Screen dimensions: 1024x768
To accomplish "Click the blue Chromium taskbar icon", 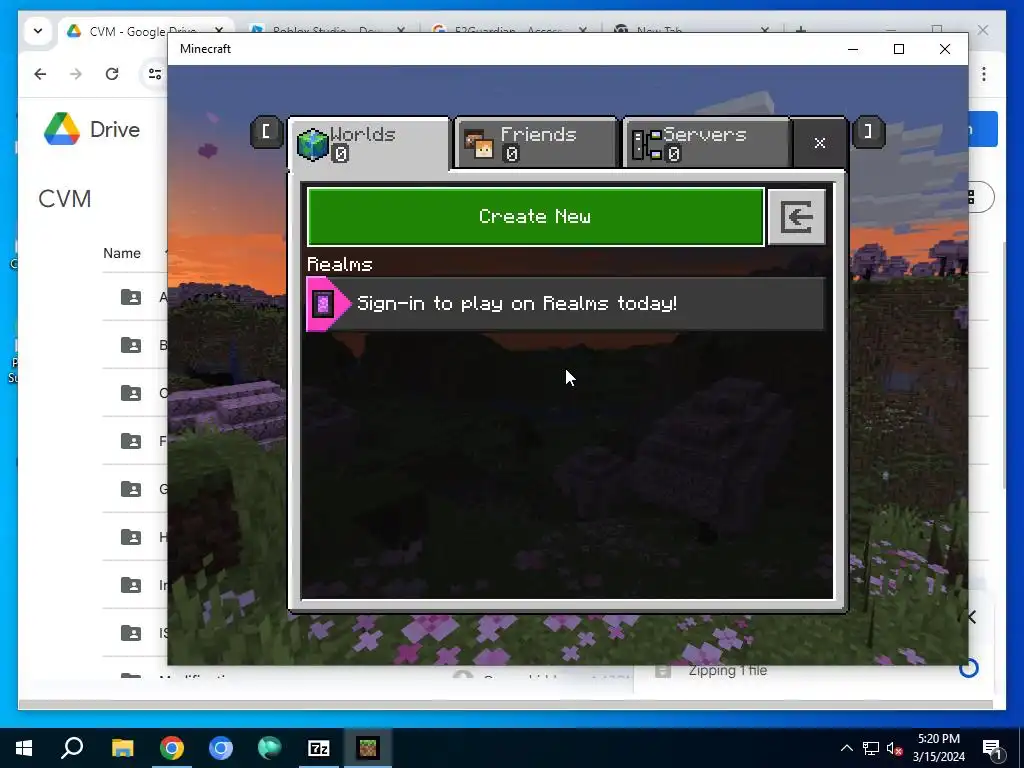I will pos(221,748).
